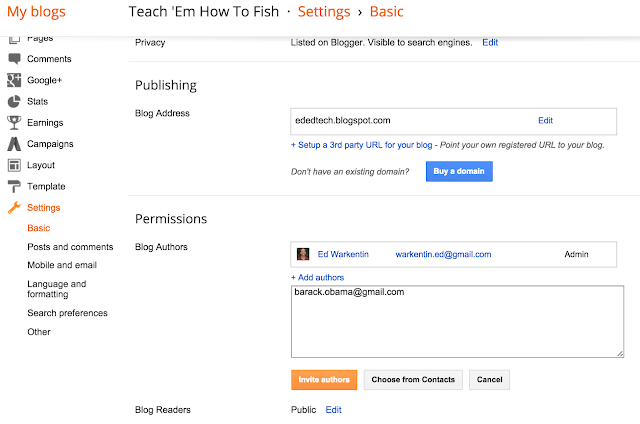Open Search preferences settings
Image resolution: width=640 pixels, height=424 pixels.
tap(67, 313)
